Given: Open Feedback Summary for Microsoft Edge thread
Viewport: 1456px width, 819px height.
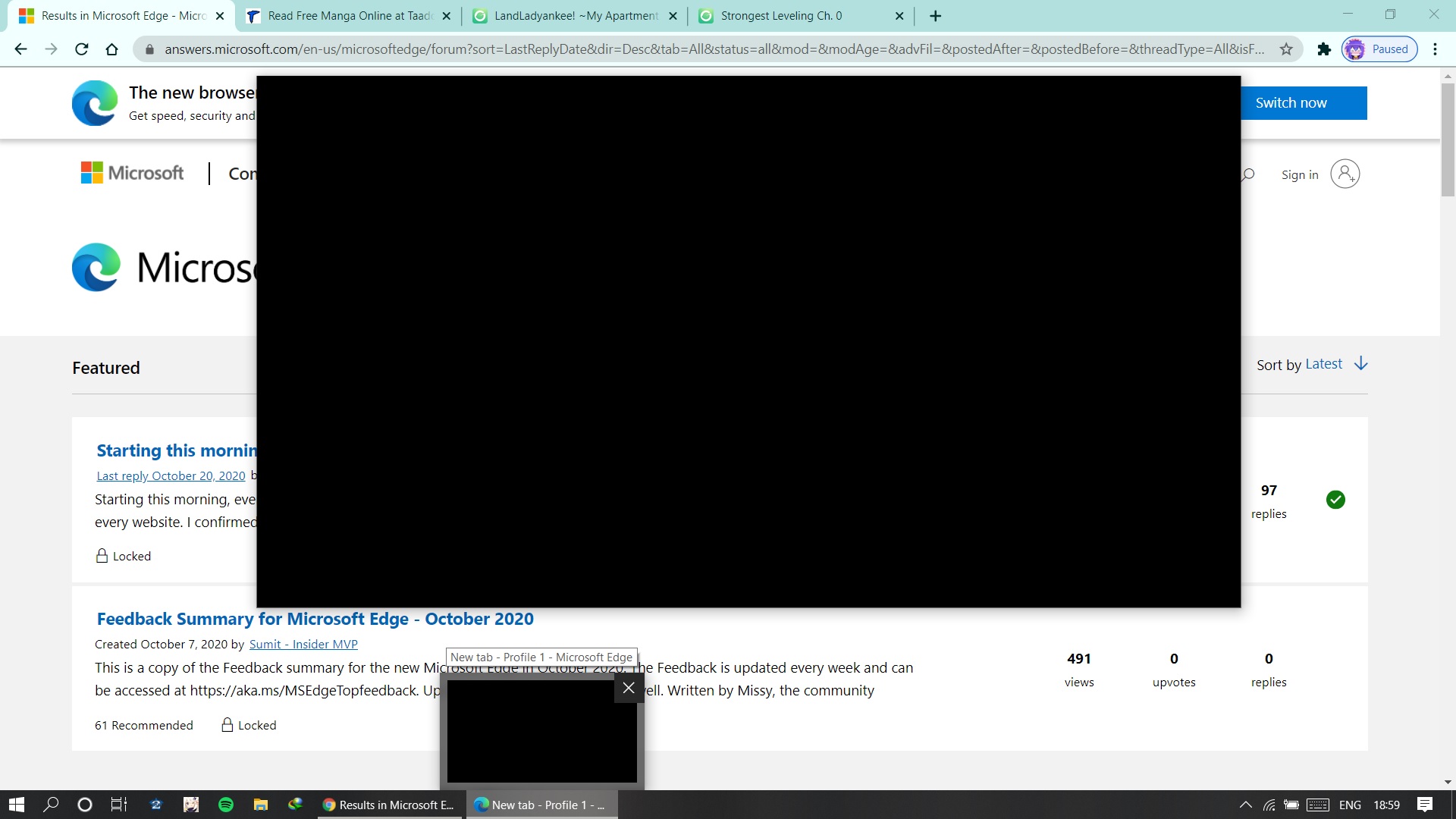Looking at the screenshot, I should click(x=315, y=619).
